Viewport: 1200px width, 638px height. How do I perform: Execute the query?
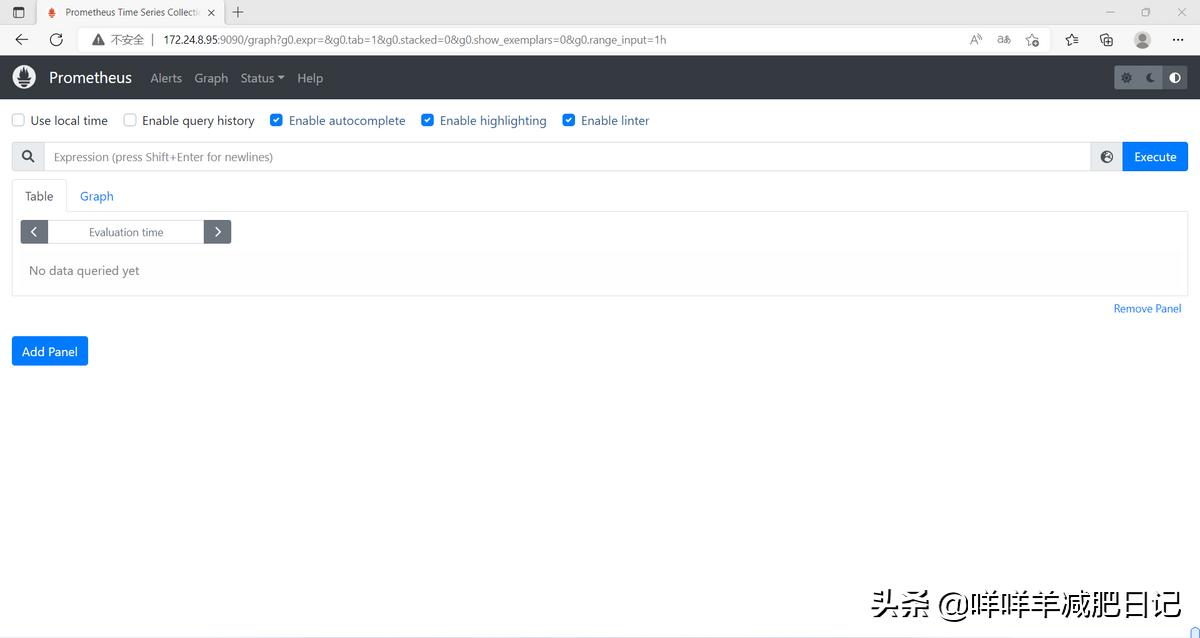1155,157
